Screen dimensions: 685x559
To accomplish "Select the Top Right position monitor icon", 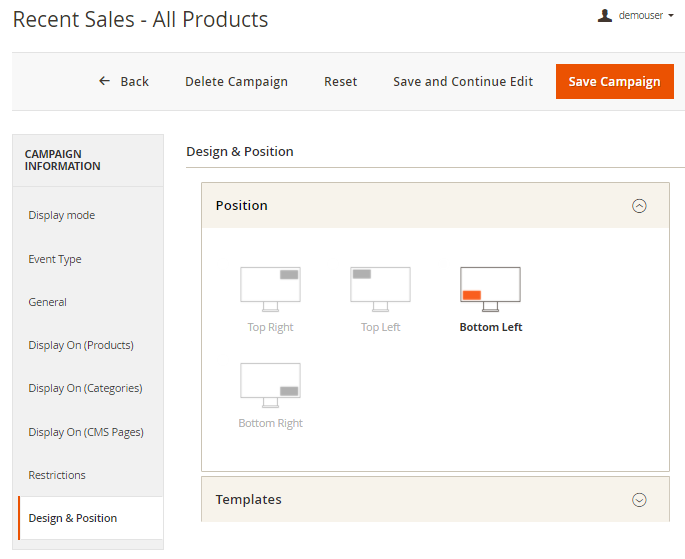I will click(x=270, y=289).
